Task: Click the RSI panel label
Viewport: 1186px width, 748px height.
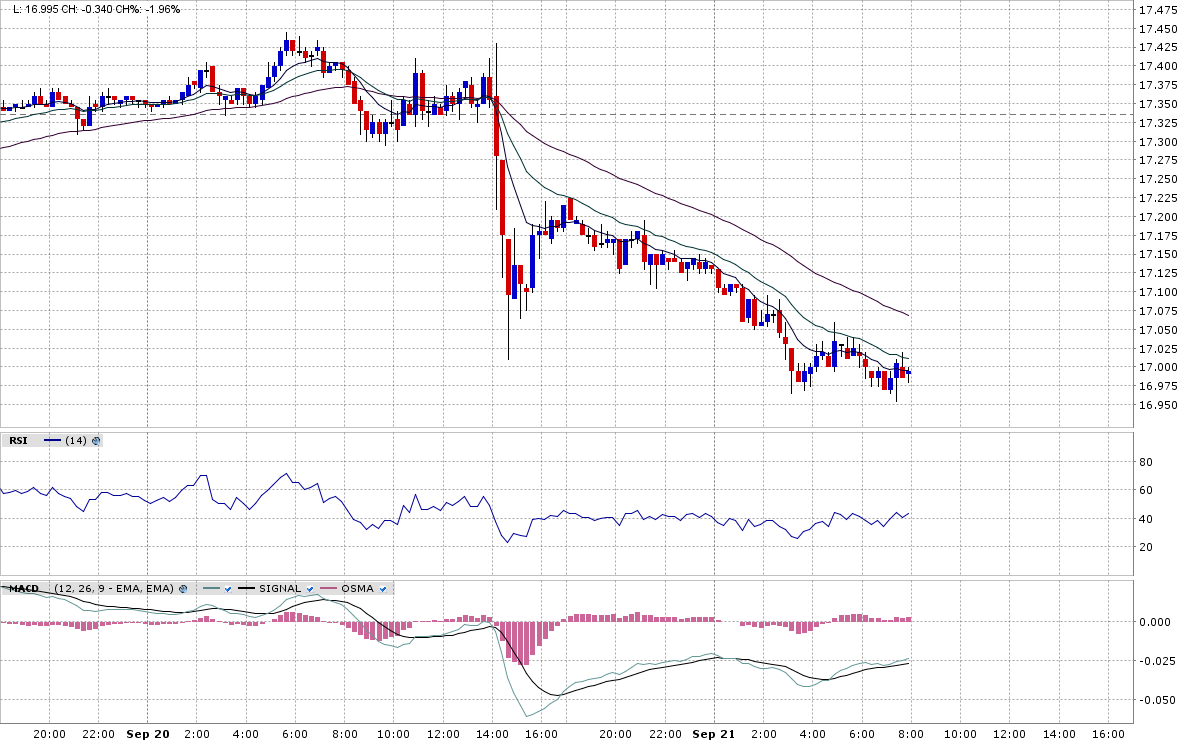Action: (x=19, y=440)
